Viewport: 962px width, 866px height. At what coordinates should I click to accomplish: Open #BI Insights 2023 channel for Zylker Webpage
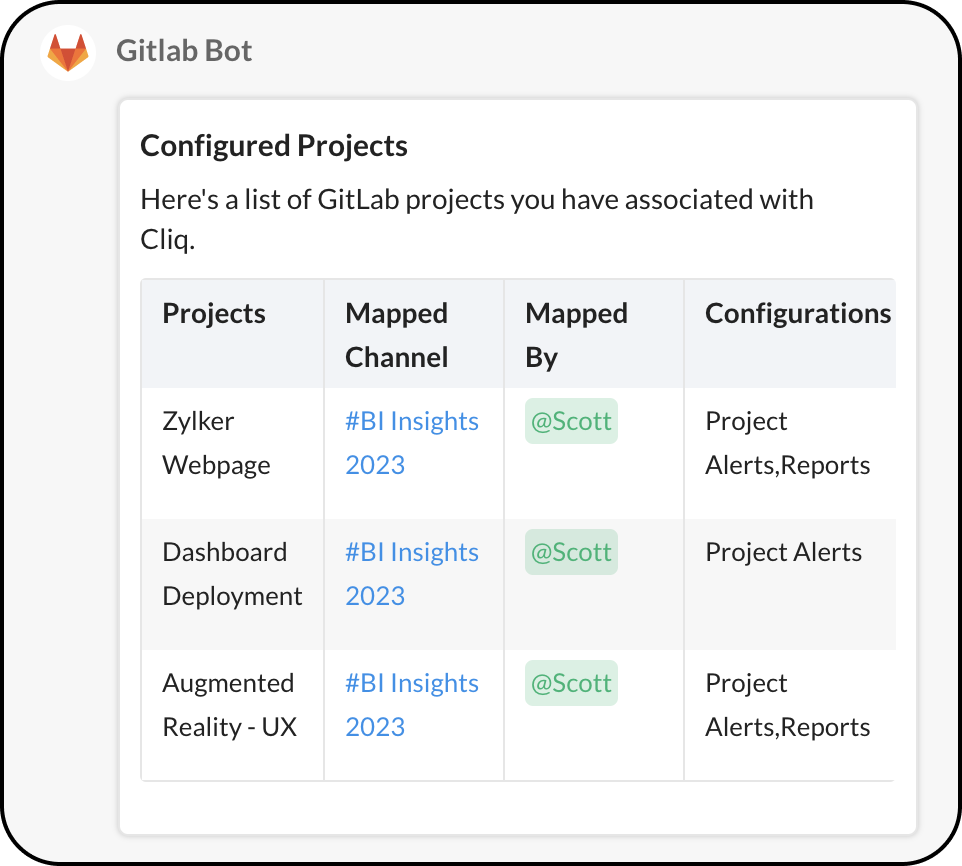tap(411, 443)
